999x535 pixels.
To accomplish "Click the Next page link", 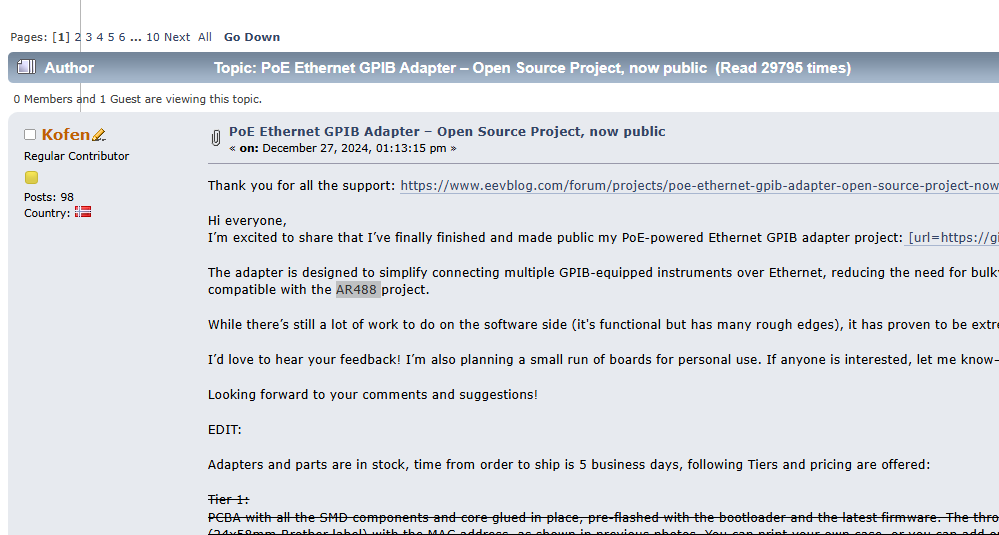I will [x=177, y=37].
